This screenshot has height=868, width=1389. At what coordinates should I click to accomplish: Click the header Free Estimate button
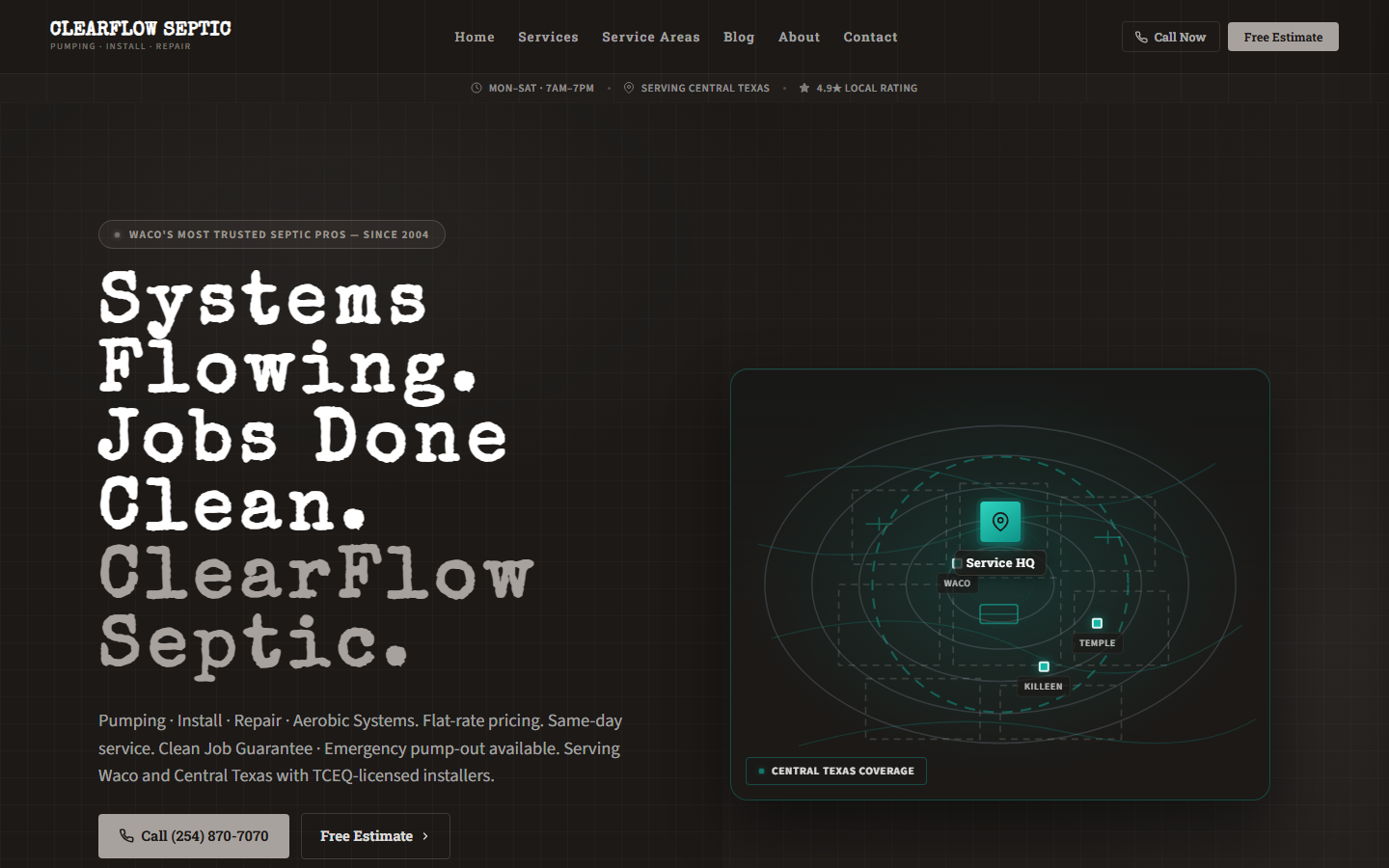tap(1283, 37)
